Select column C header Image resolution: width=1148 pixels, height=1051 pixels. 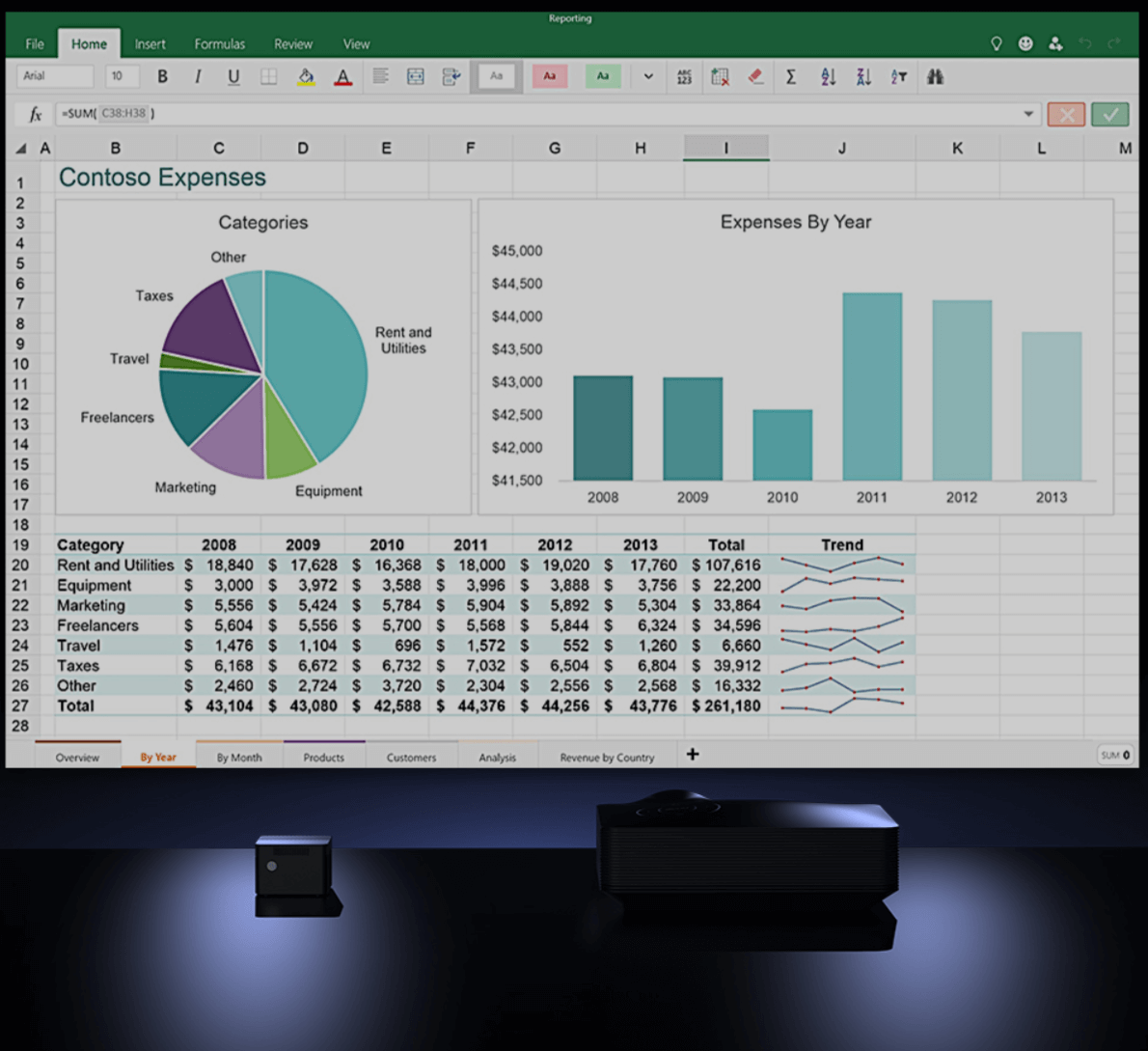point(219,148)
